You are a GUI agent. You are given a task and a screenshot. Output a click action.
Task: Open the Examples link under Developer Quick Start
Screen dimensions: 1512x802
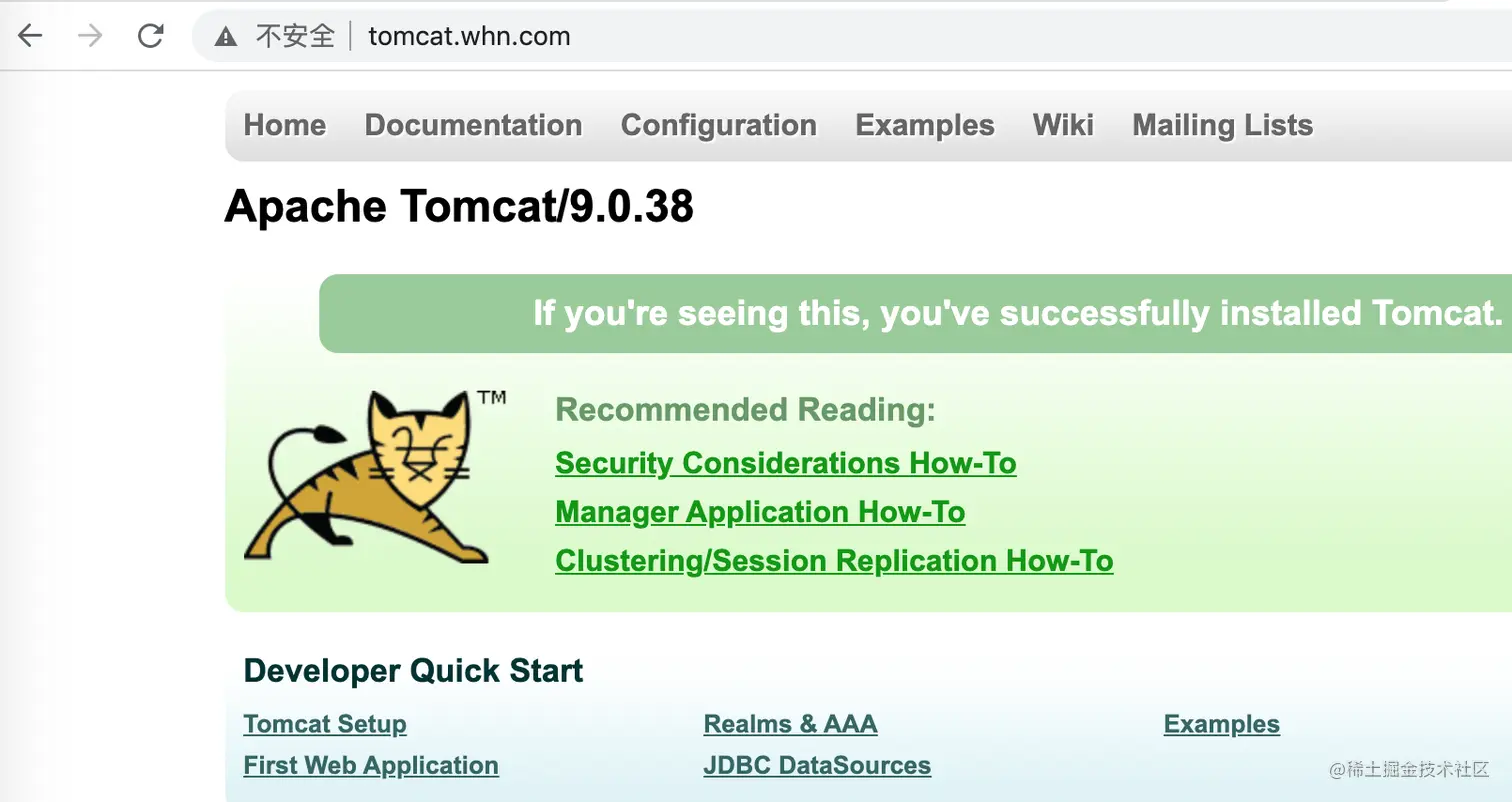pyautogui.click(x=1221, y=724)
